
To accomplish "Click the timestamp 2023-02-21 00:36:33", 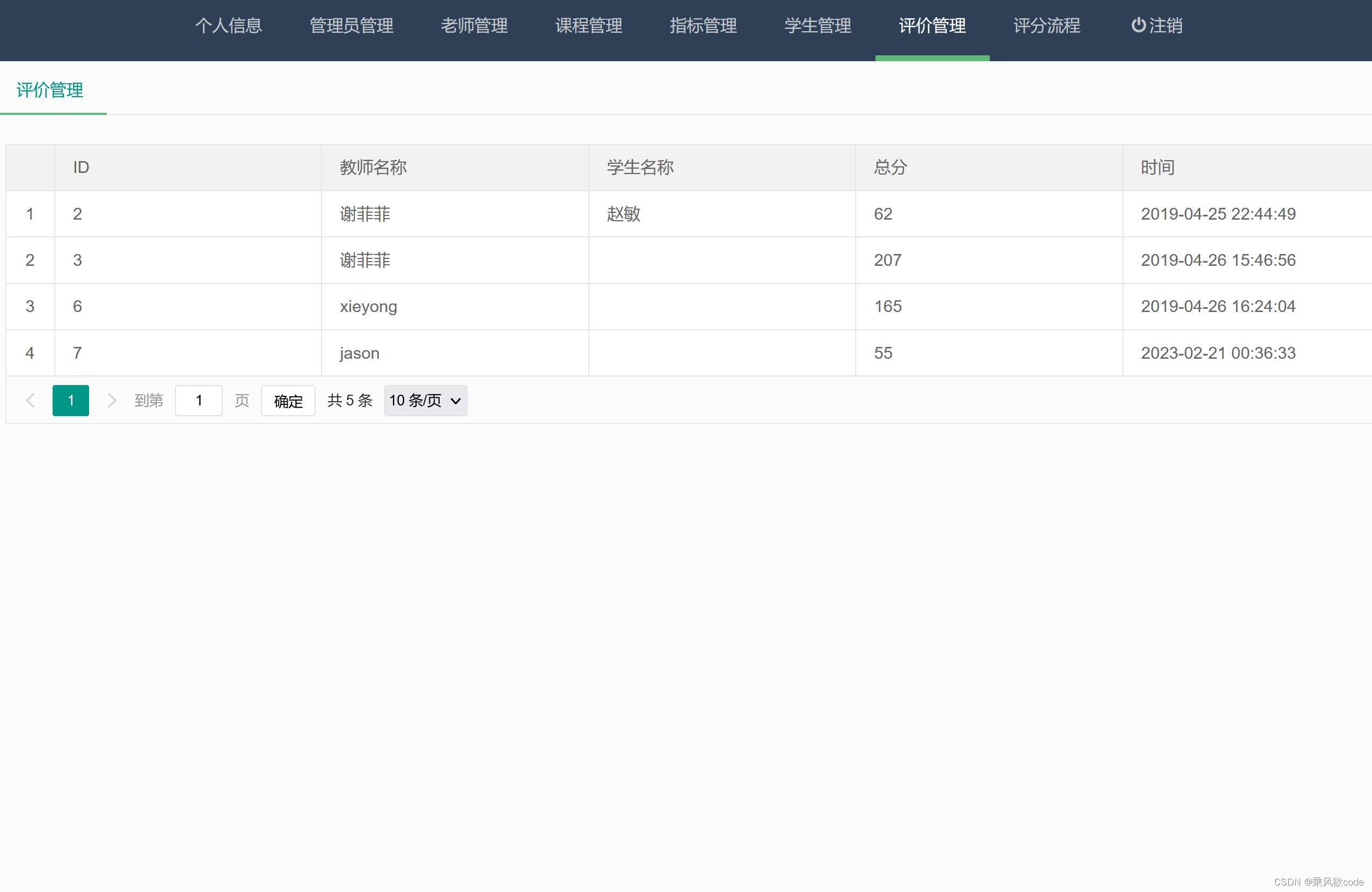I will [1217, 353].
